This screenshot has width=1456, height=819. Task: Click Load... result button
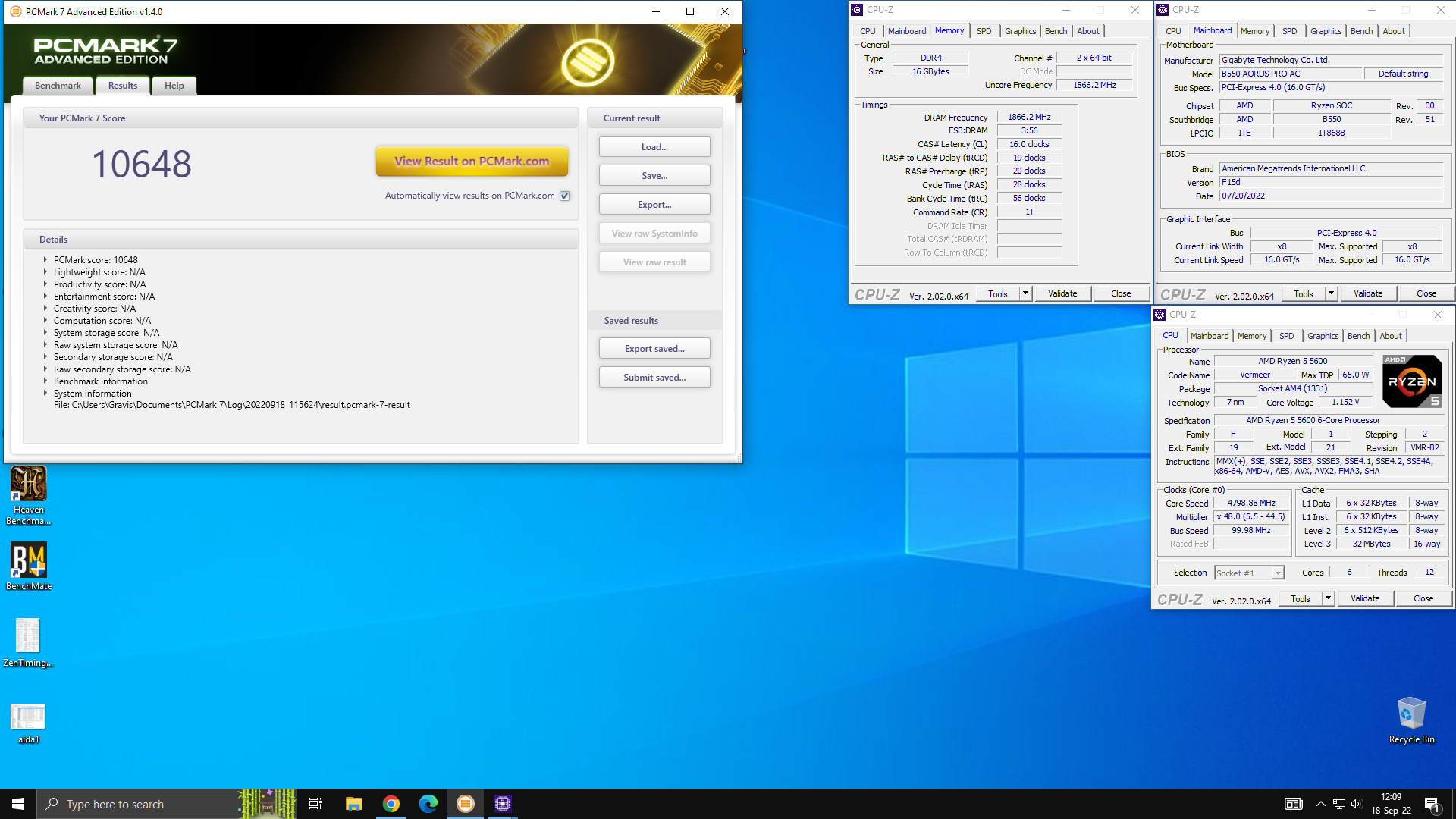click(x=654, y=147)
